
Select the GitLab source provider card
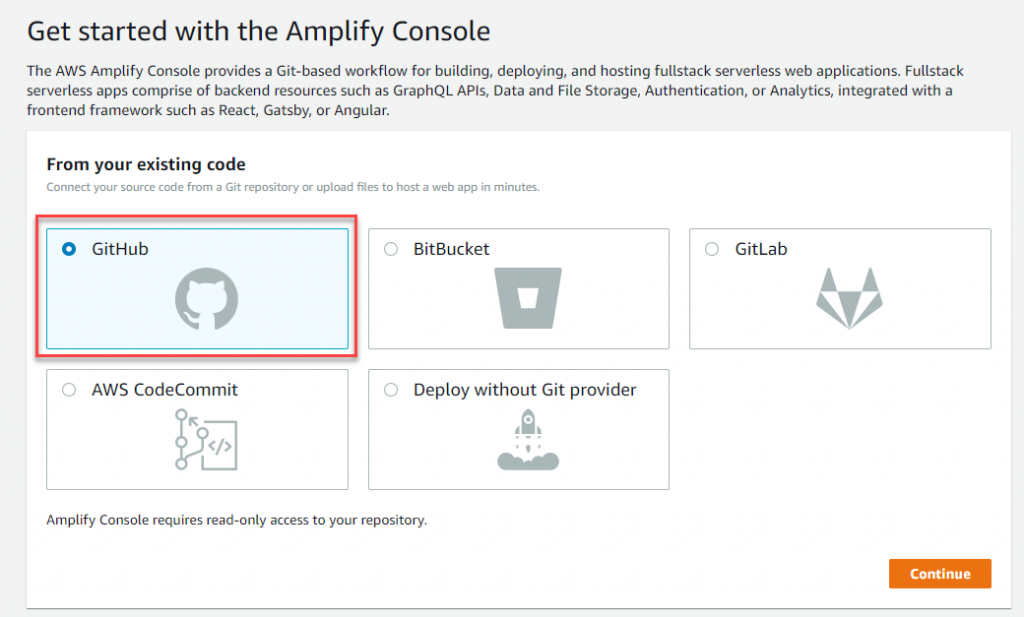840,288
